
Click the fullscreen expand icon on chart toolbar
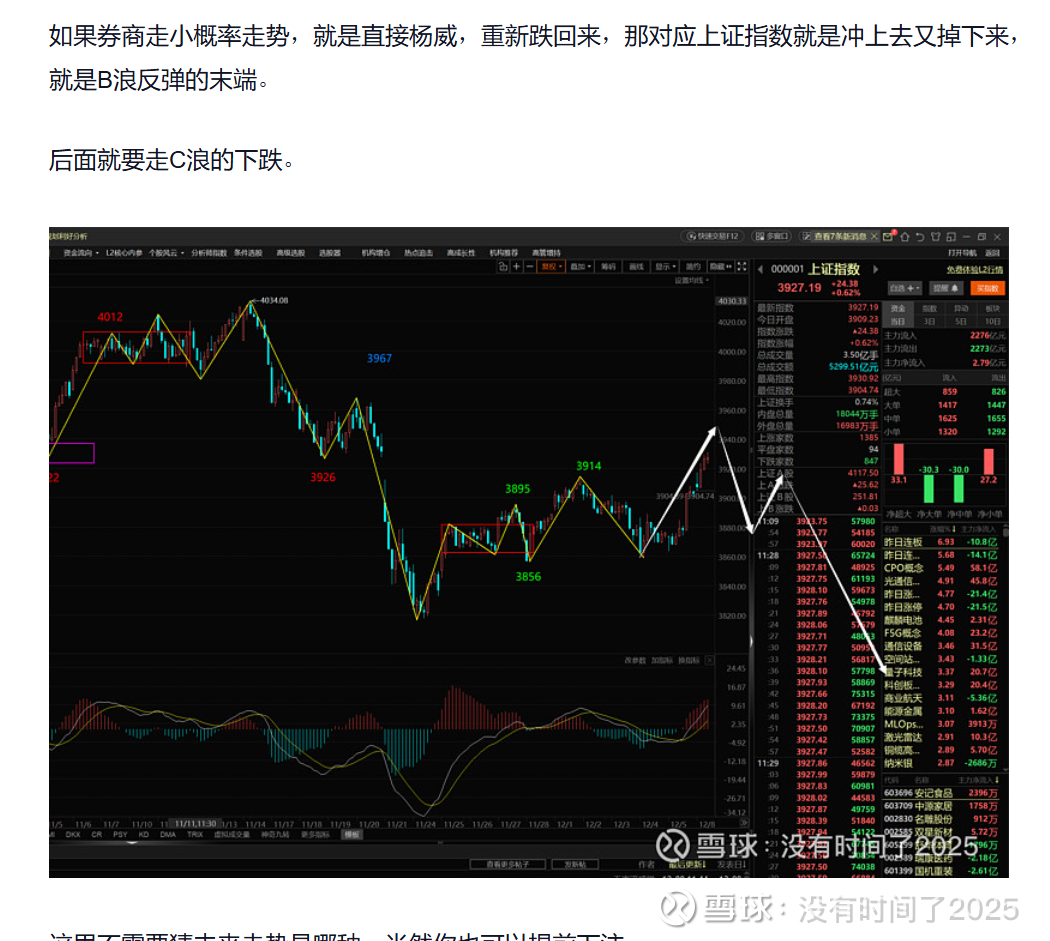point(742,267)
